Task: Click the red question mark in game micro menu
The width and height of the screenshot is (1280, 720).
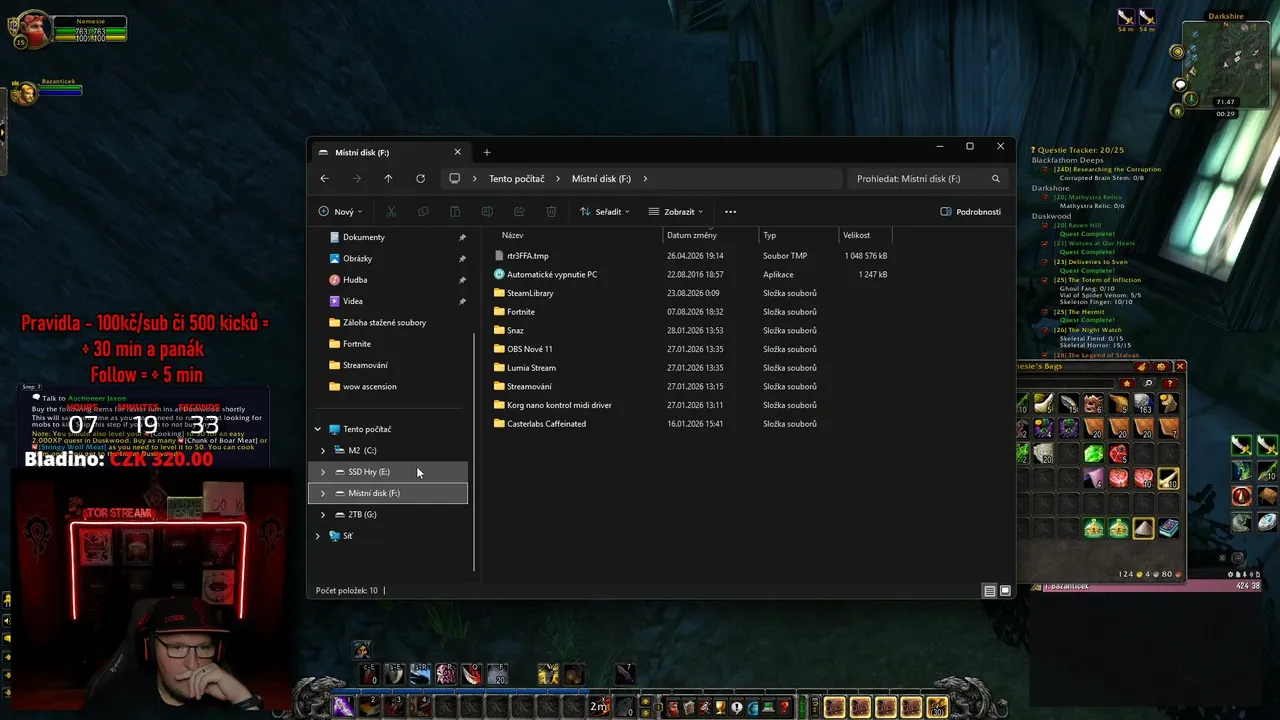Action: tap(785, 708)
